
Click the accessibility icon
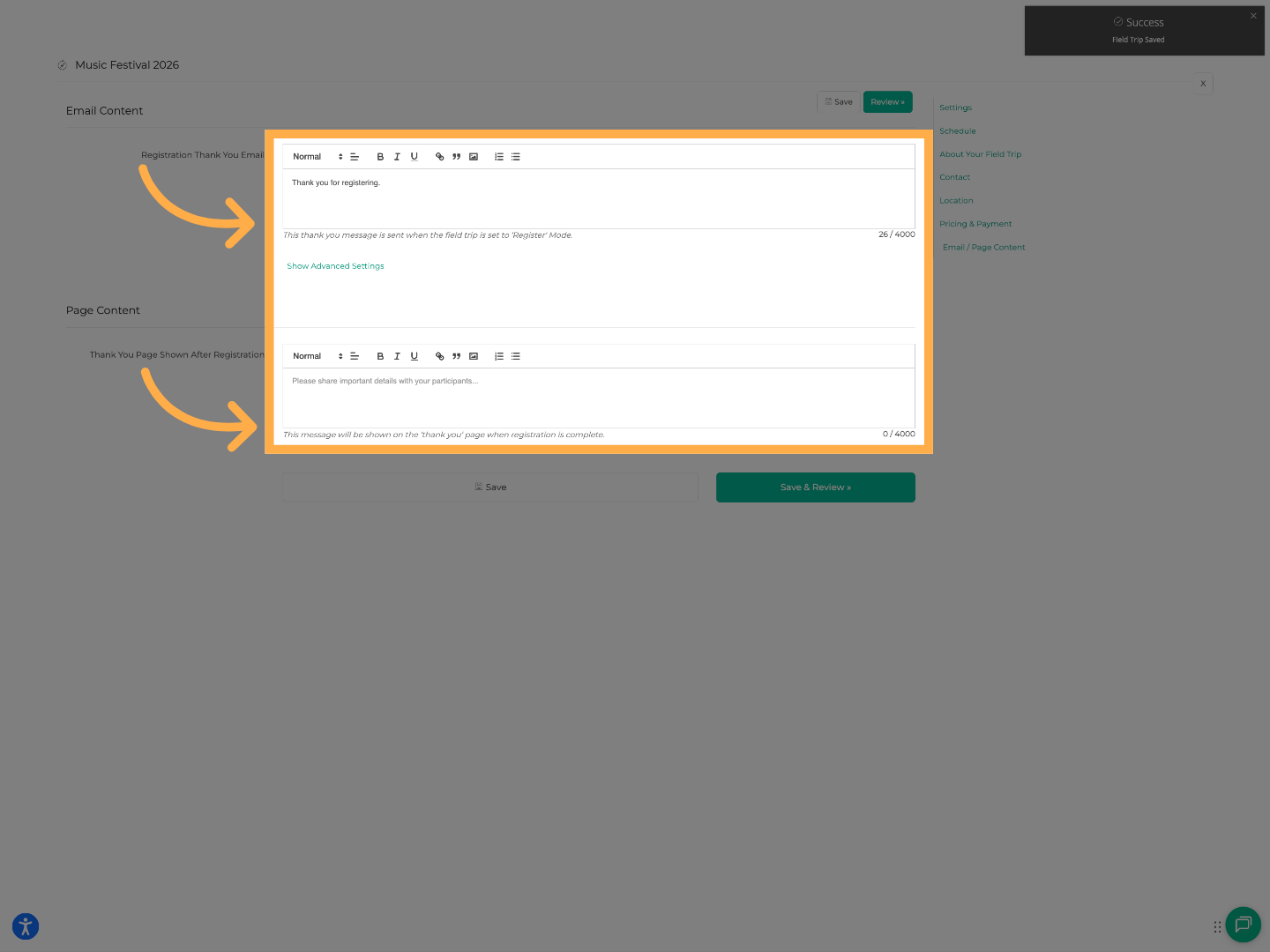[25, 926]
